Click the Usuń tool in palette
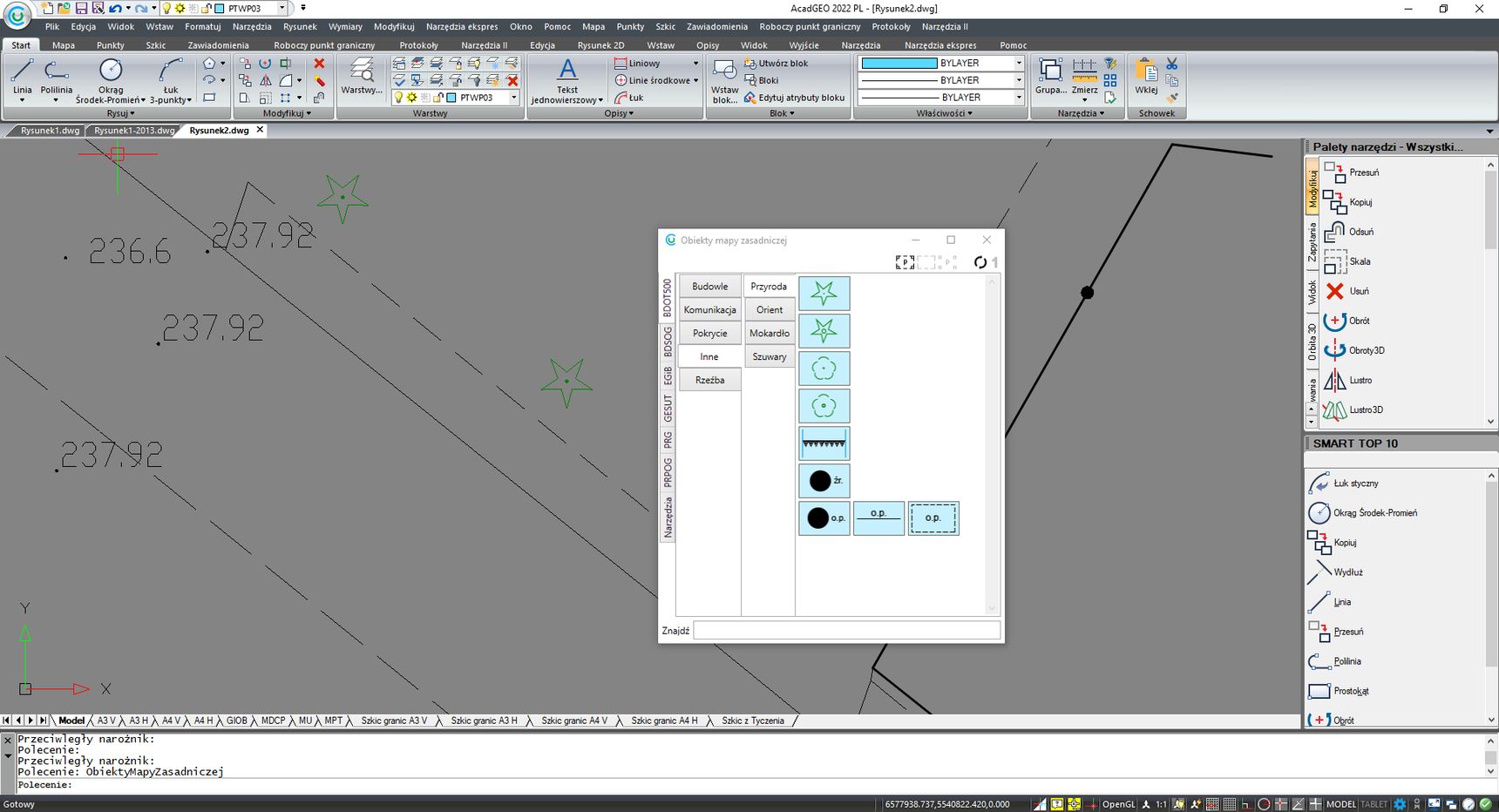The height and width of the screenshot is (812, 1499). tap(1346, 291)
